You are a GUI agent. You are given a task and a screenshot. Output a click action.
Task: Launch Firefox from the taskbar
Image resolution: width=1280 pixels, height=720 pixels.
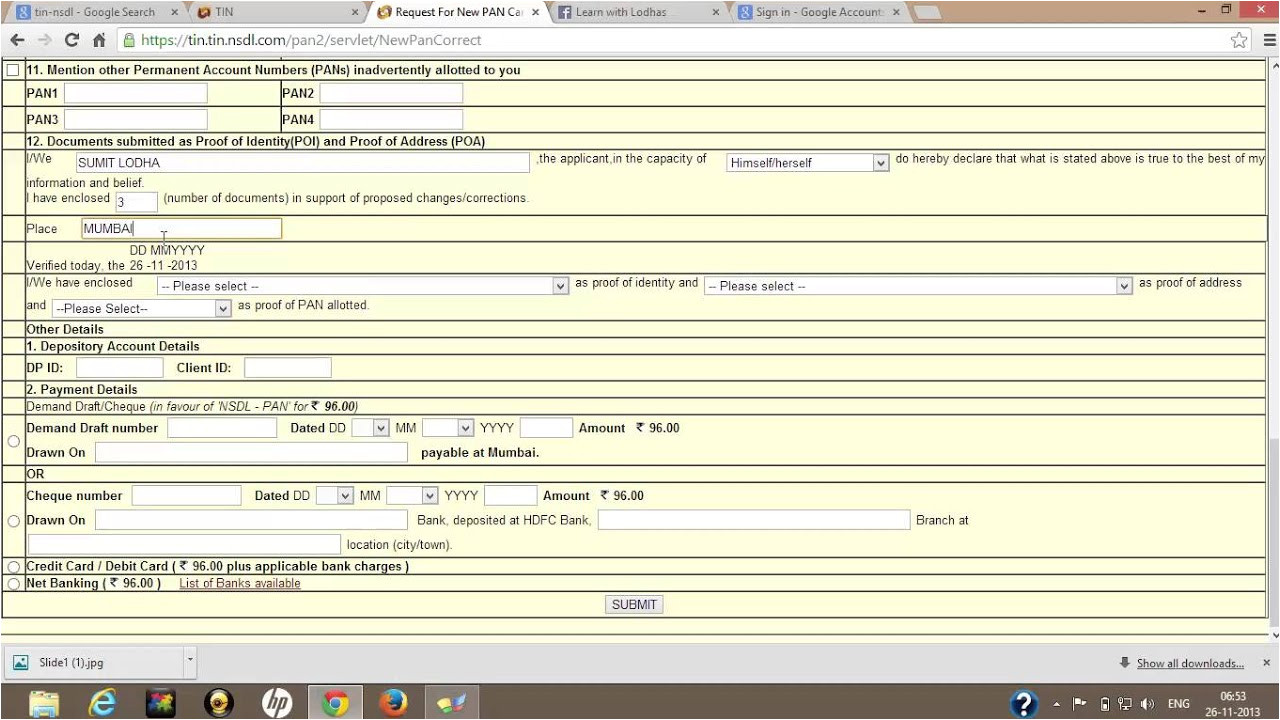[x=393, y=704]
